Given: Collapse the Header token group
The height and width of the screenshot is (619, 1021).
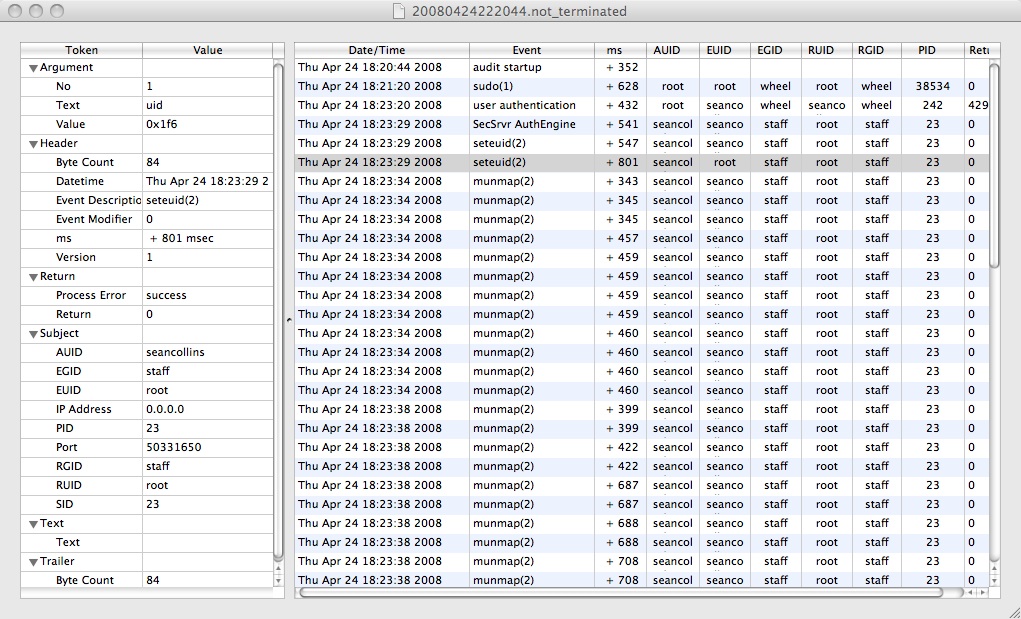Looking at the screenshot, I should (33, 144).
